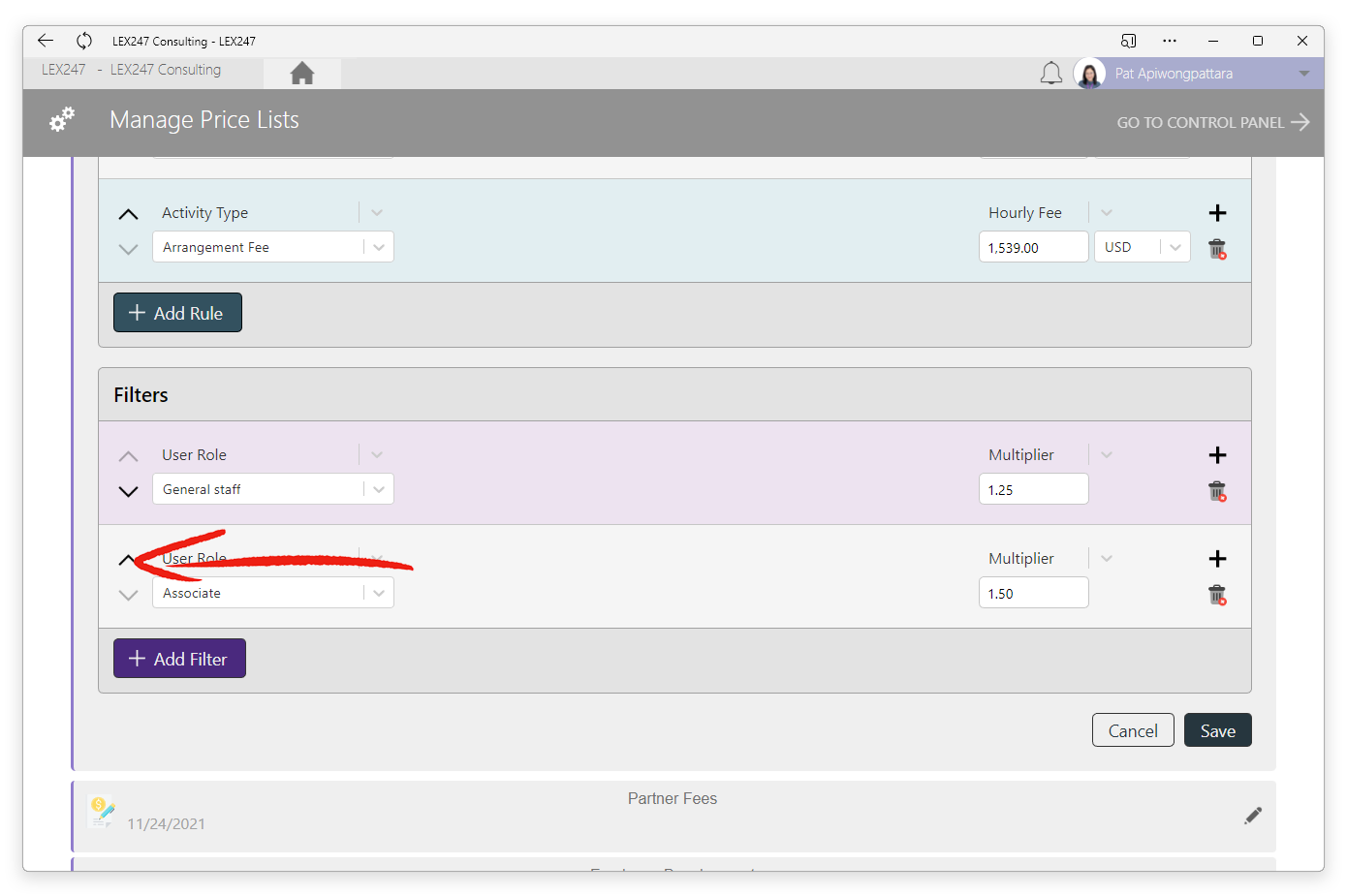Move the Arrangement Fee rule up
The image size is (1347, 896).
[128, 214]
